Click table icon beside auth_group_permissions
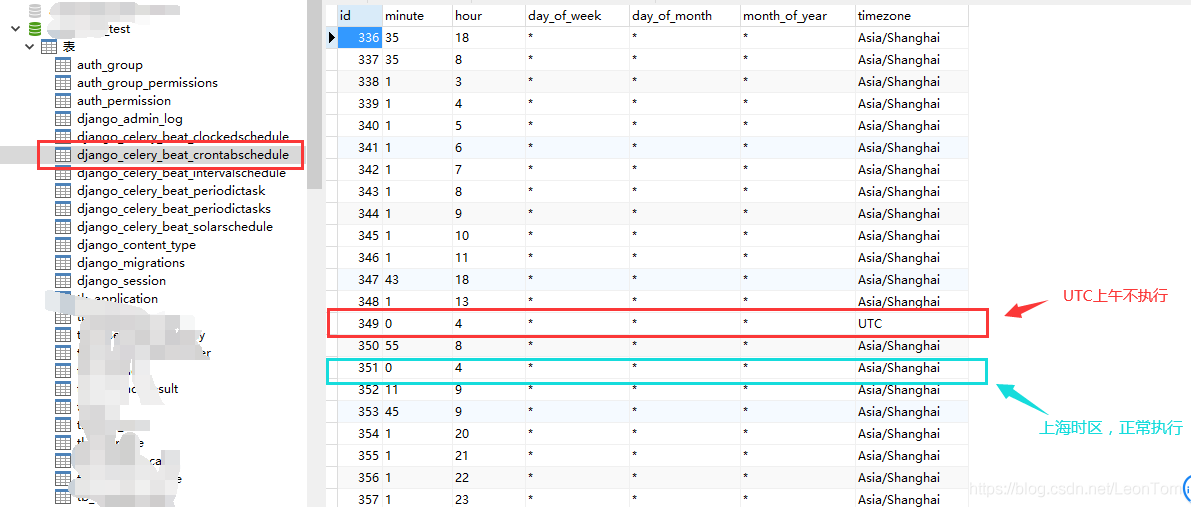The height and width of the screenshot is (507, 1191). coord(64,83)
